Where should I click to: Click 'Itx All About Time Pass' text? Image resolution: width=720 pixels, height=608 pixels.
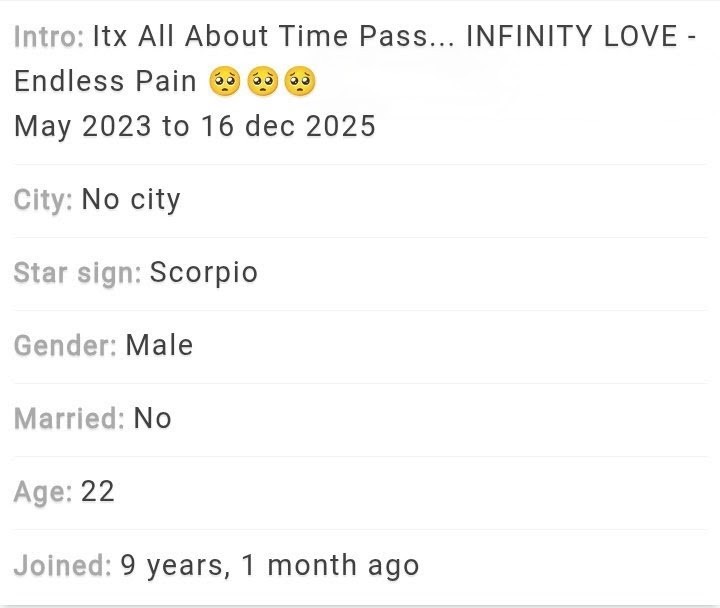[260, 36]
